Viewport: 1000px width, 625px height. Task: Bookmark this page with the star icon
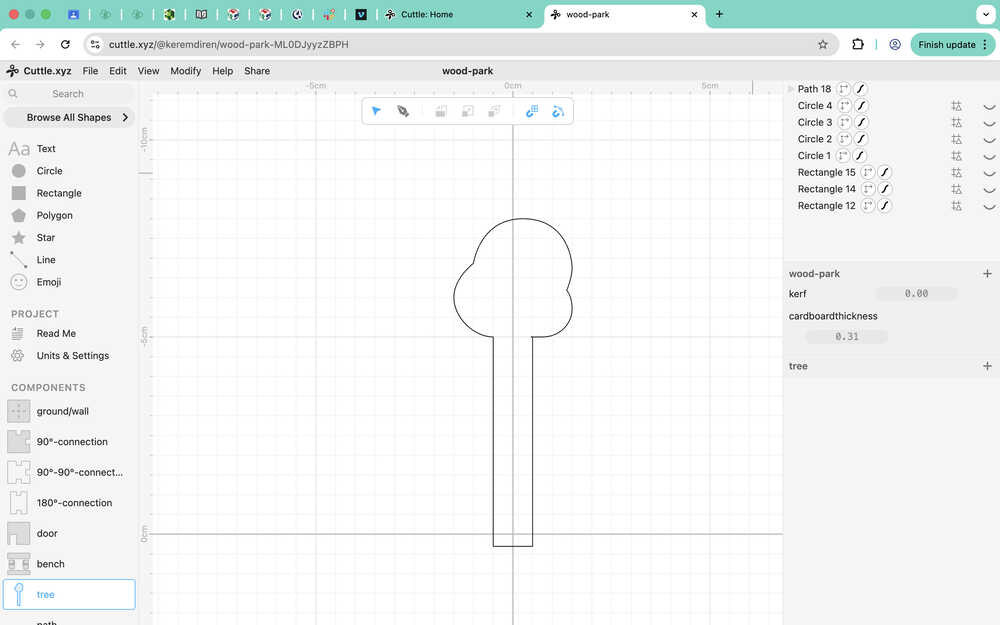[x=823, y=44]
